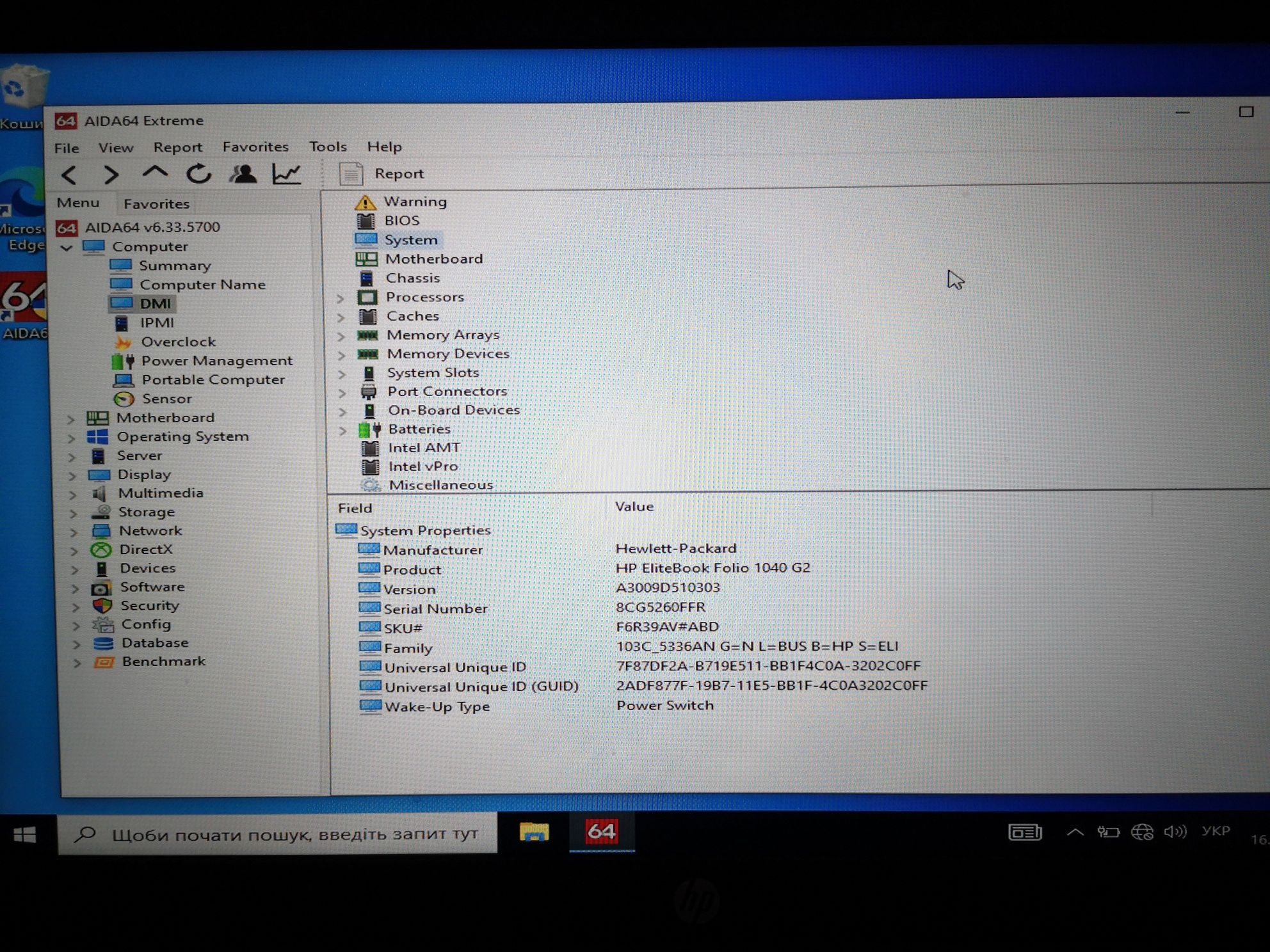Open the graph benchmark toolbar icon
Image resolution: width=1270 pixels, height=952 pixels.
click(286, 173)
